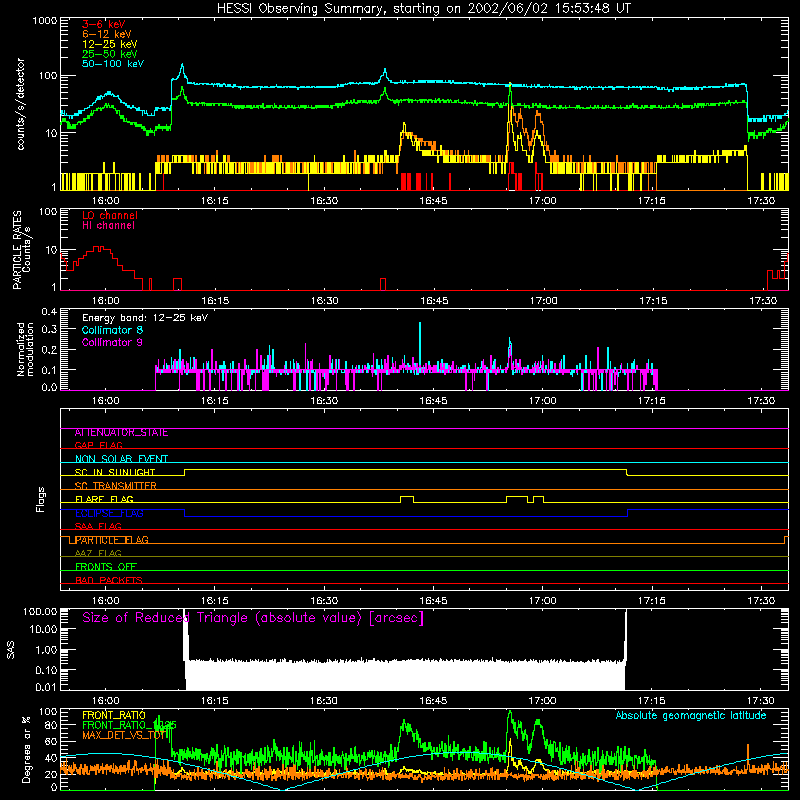Click the ECLIPSE_FLAG label

(109, 513)
